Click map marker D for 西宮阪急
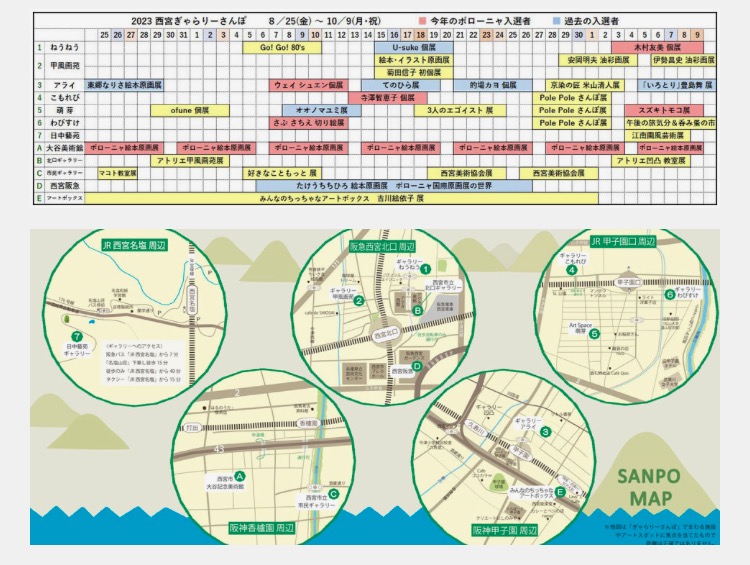 point(417,366)
